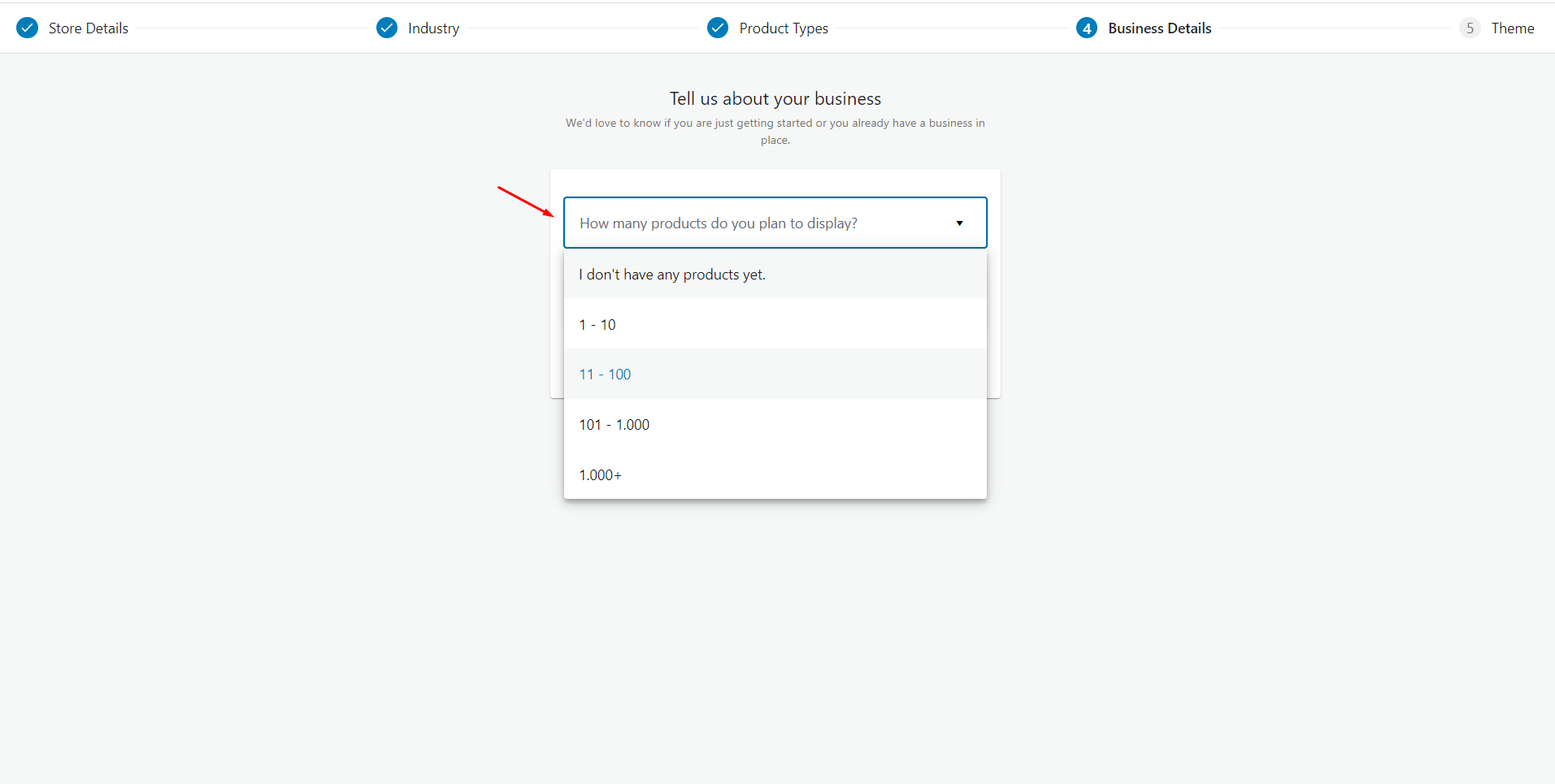The width and height of the screenshot is (1555, 784).
Task: Select the Business Details step label
Action: tap(1159, 28)
